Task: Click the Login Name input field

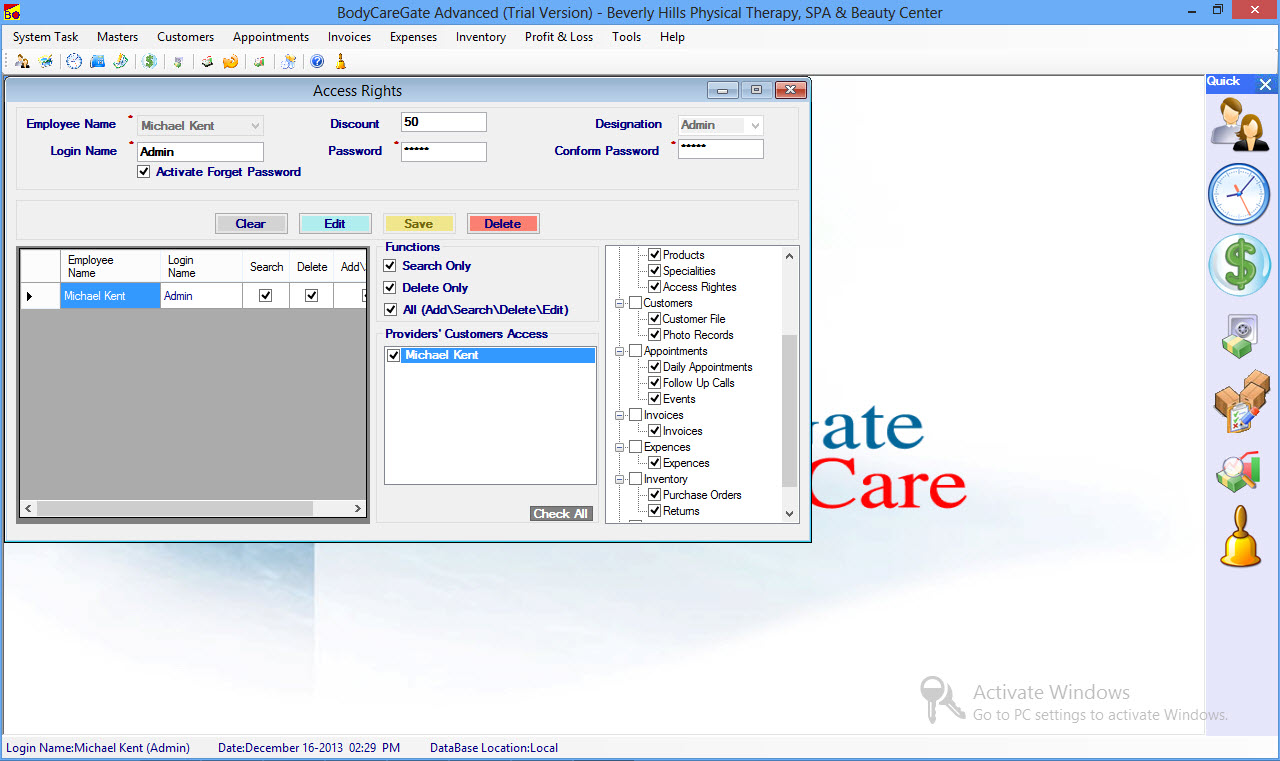Action: (x=200, y=152)
